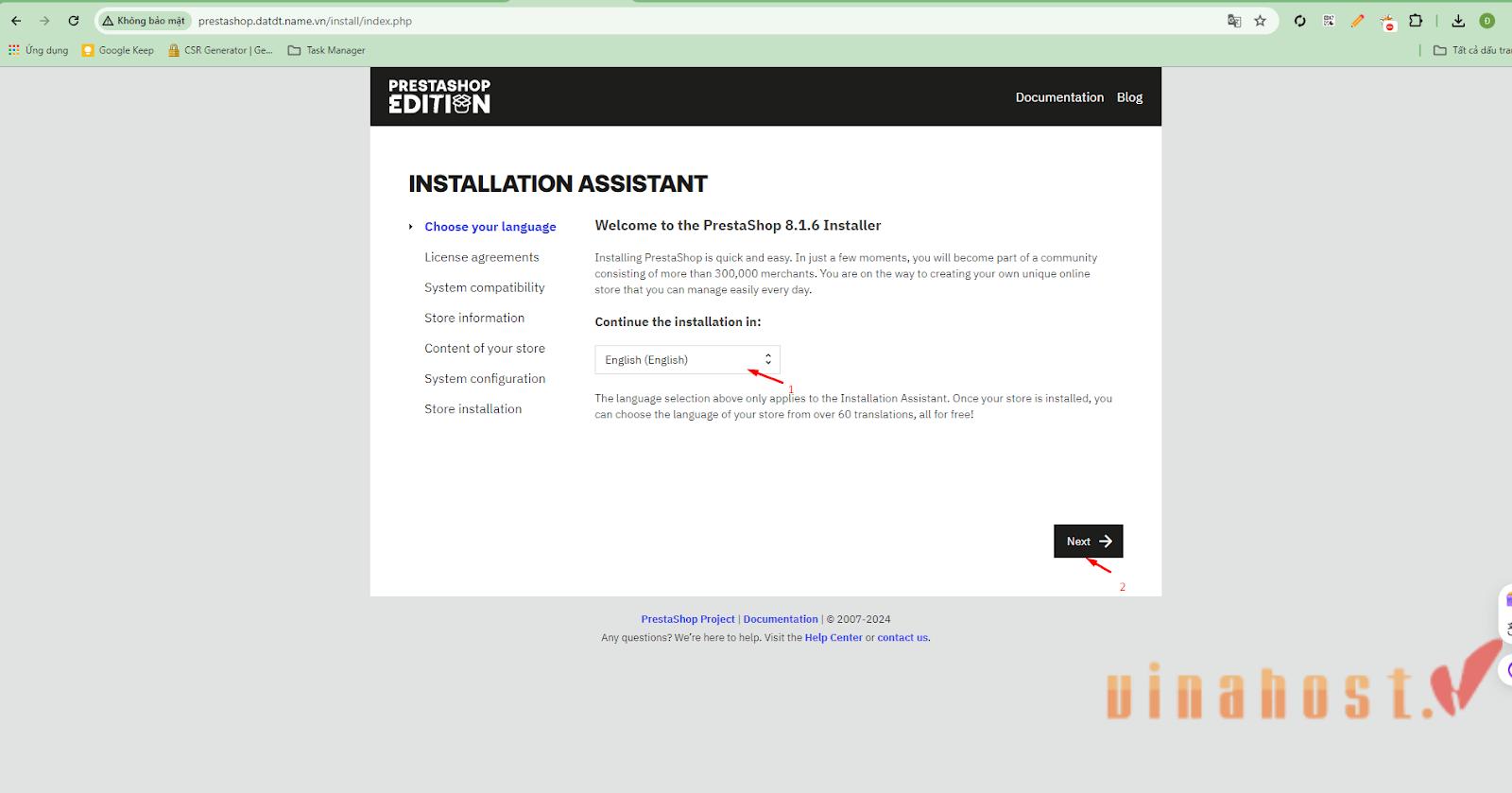Open the CSR Generator bookmark
Image resolution: width=1512 pixels, height=793 pixels.
click(x=220, y=50)
